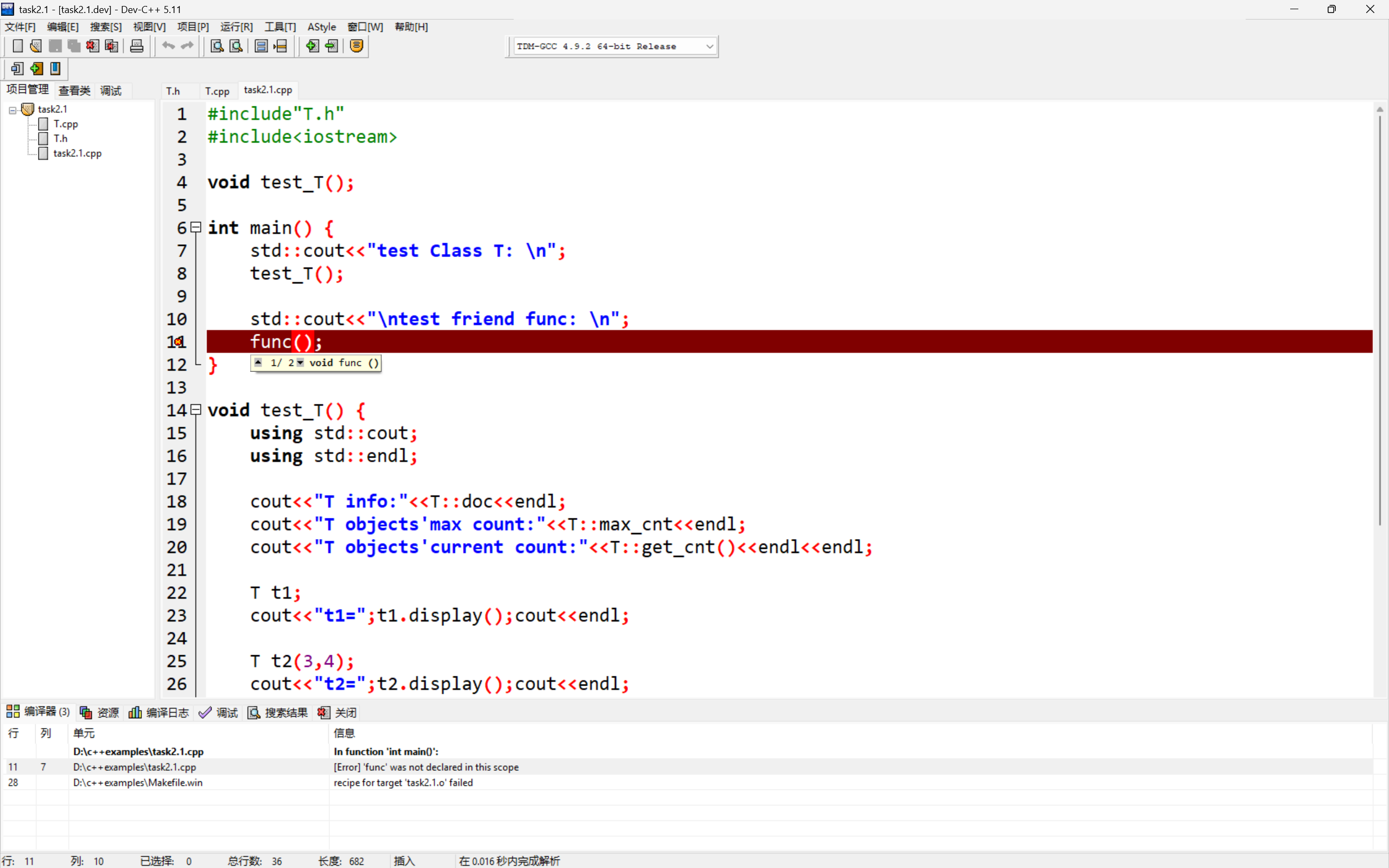Switch to the T.cpp editor tab
Image resolution: width=1389 pixels, height=868 pixels.
tap(217, 91)
